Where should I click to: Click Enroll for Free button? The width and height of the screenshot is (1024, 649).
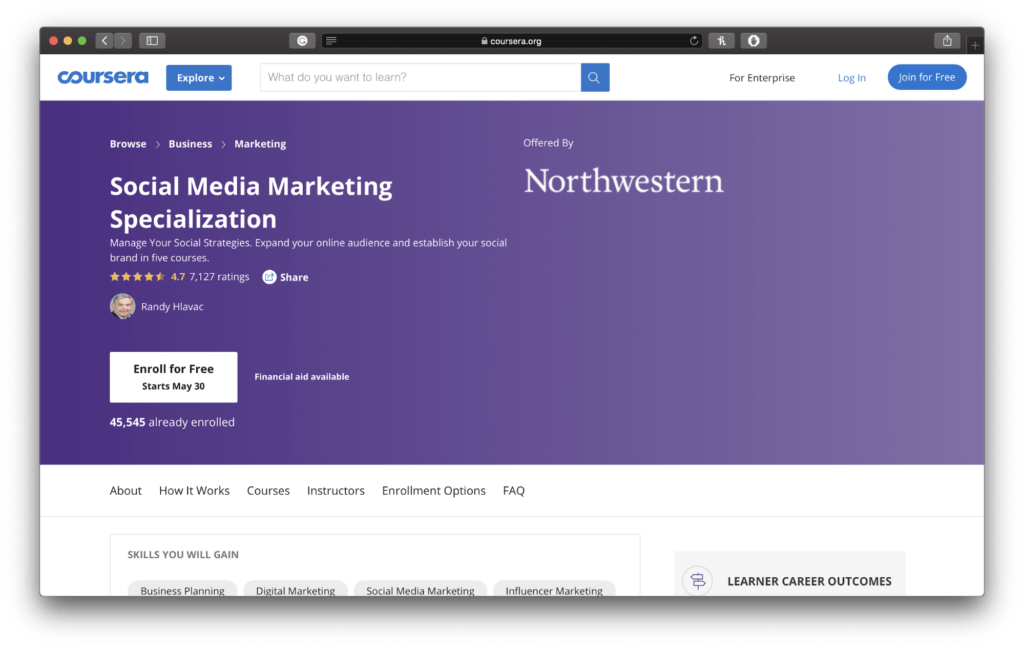(x=174, y=377)
